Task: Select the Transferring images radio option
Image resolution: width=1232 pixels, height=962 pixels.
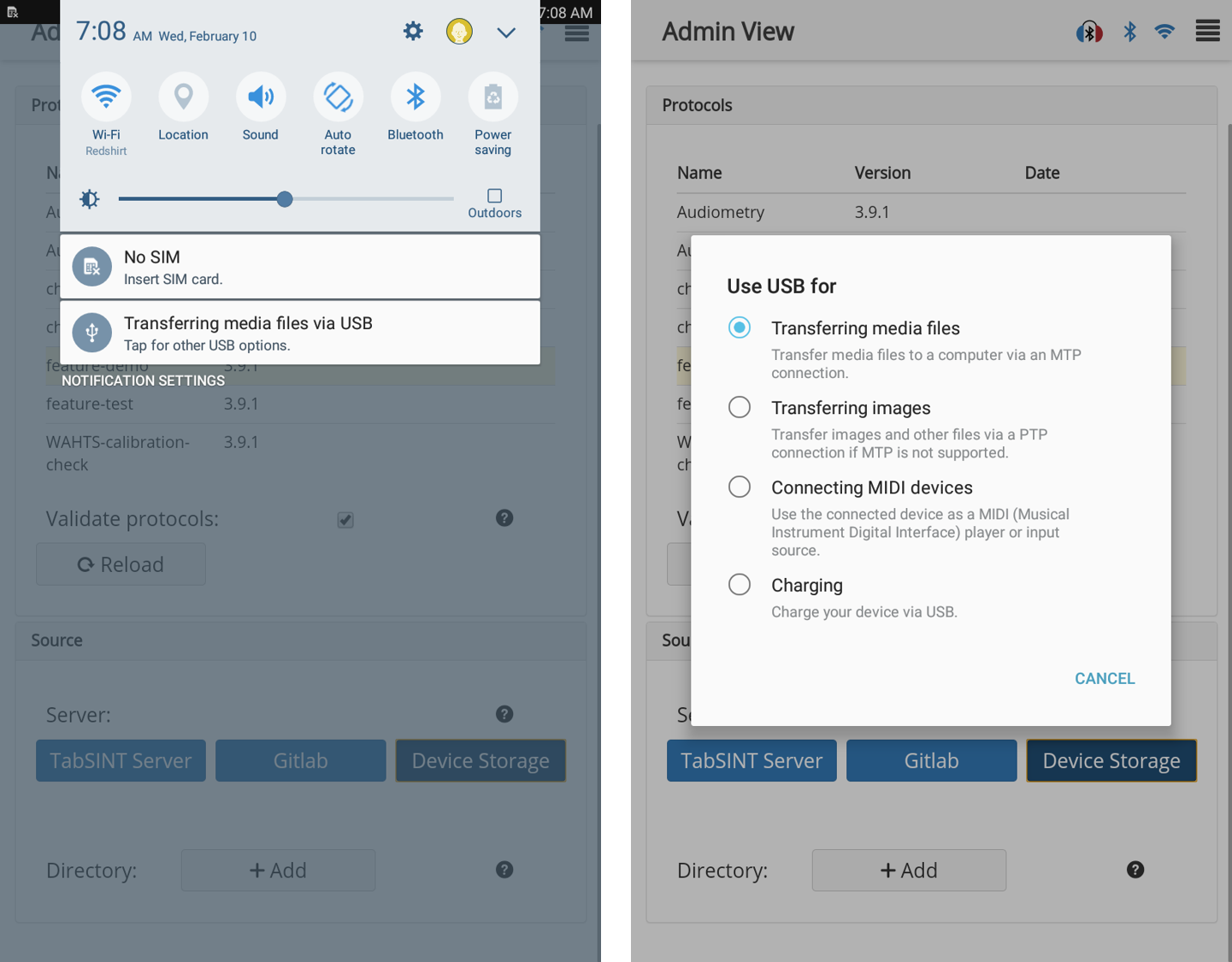Action: (x=740, y=407)
